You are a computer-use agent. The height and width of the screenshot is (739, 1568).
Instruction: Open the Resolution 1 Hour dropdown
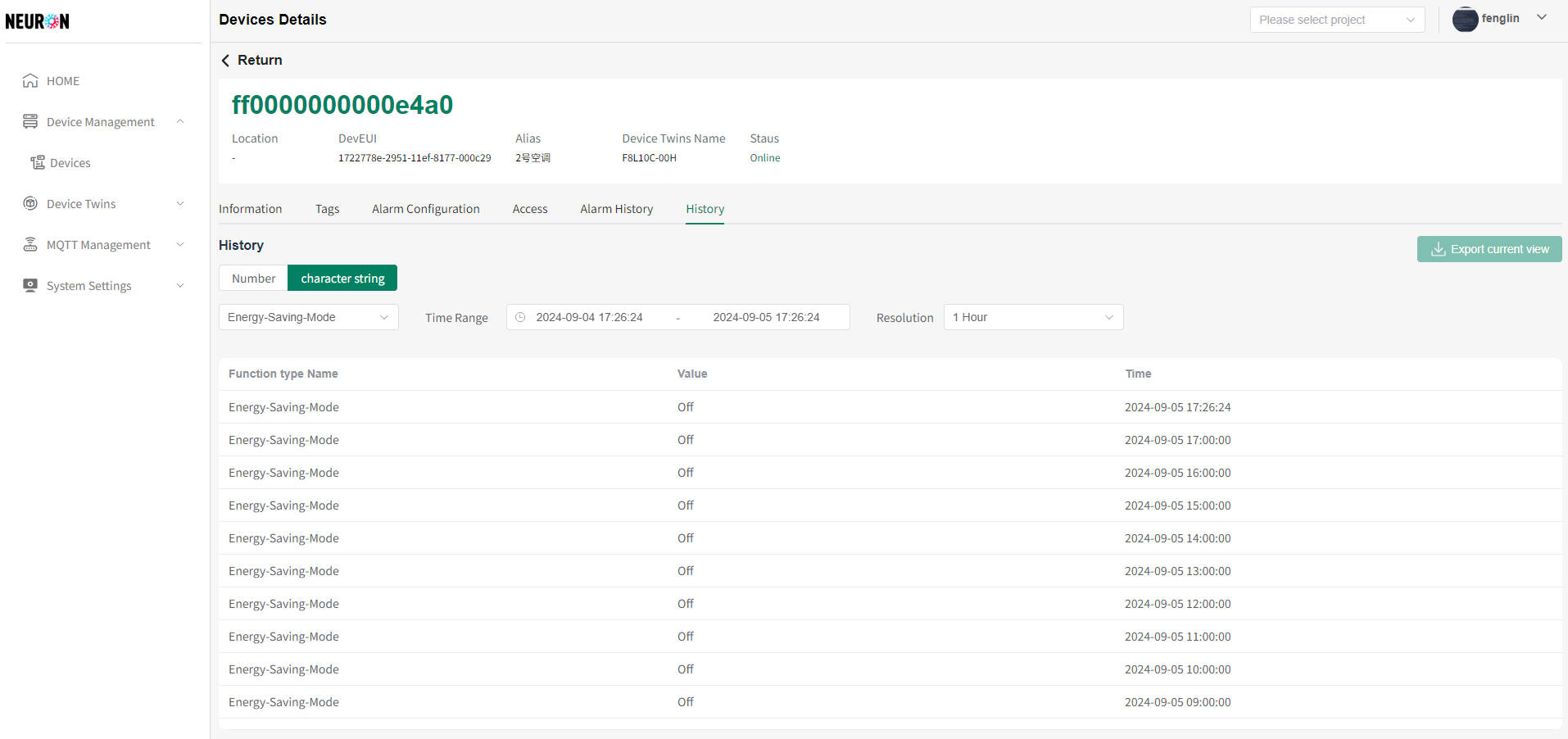tap(1033, 317)
